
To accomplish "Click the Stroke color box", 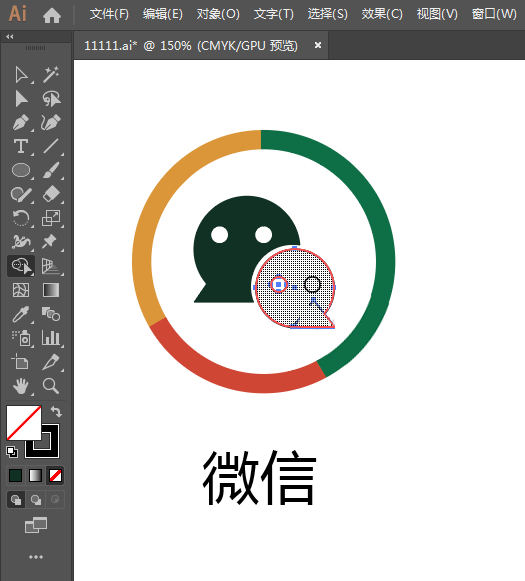I will coord(50,449).
